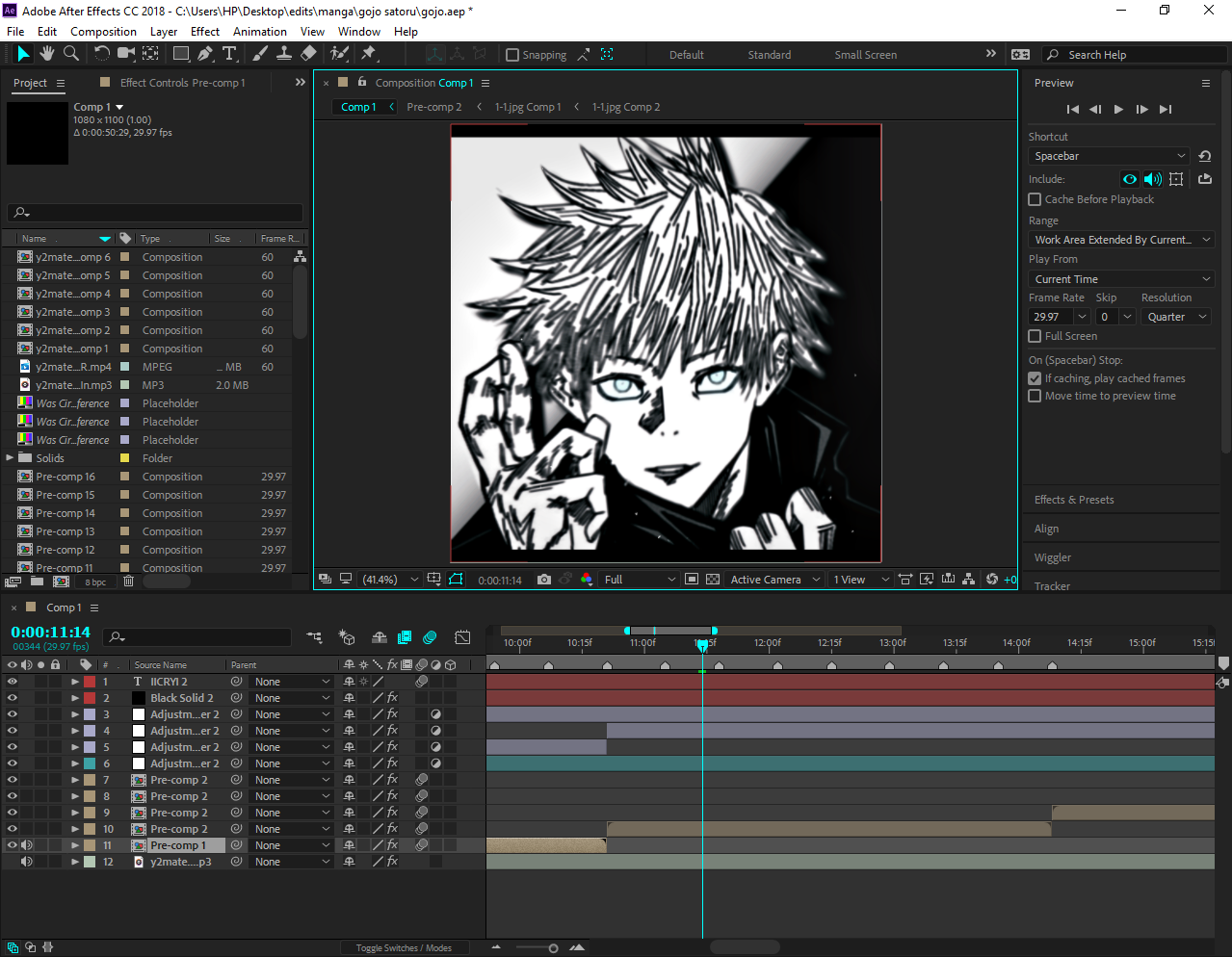Open the Wiggler panel

click(x=1053, y=557)
